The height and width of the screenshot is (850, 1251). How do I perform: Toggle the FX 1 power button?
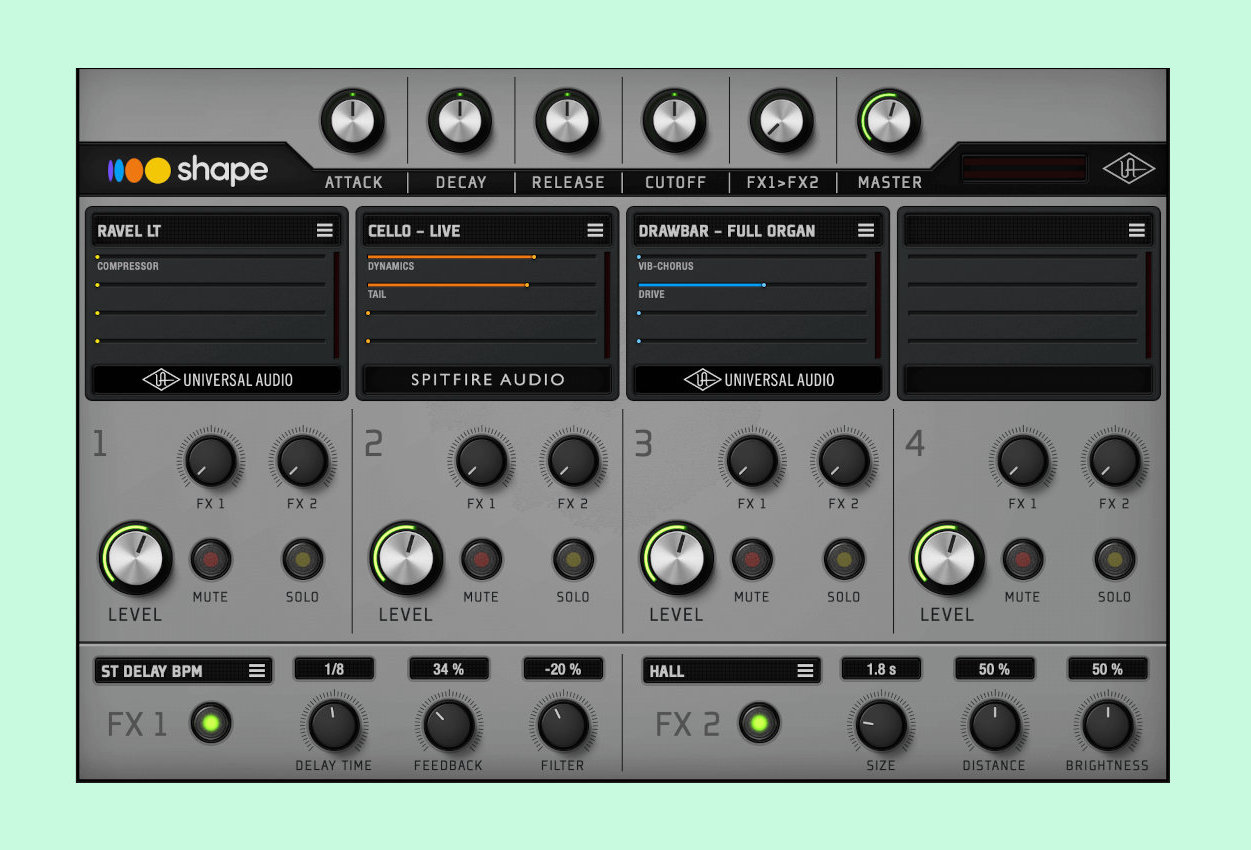(210, 724)
